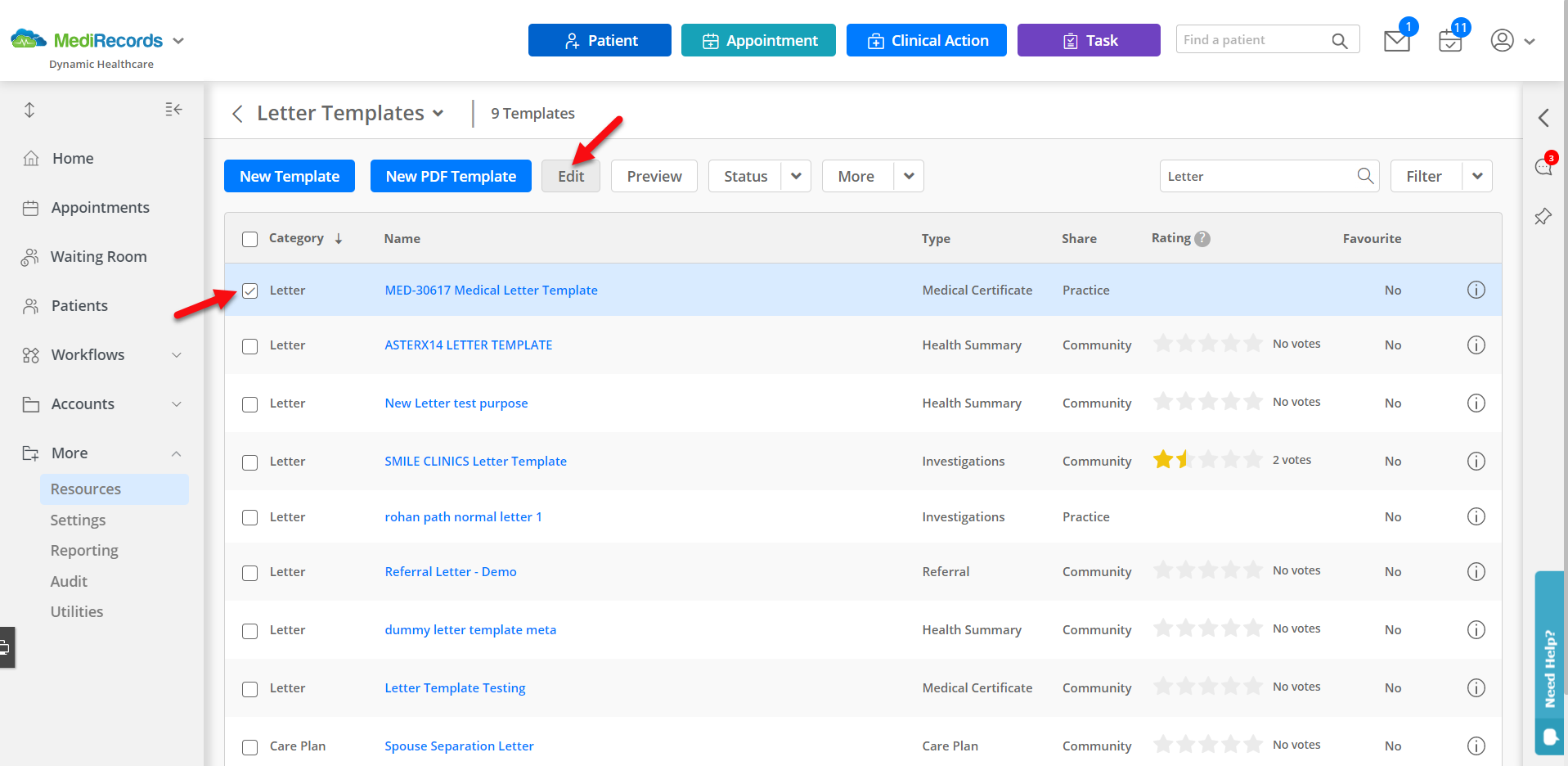1568x766 pixels.
Task: Open Patients in sidebar
Action: [79, 306]
